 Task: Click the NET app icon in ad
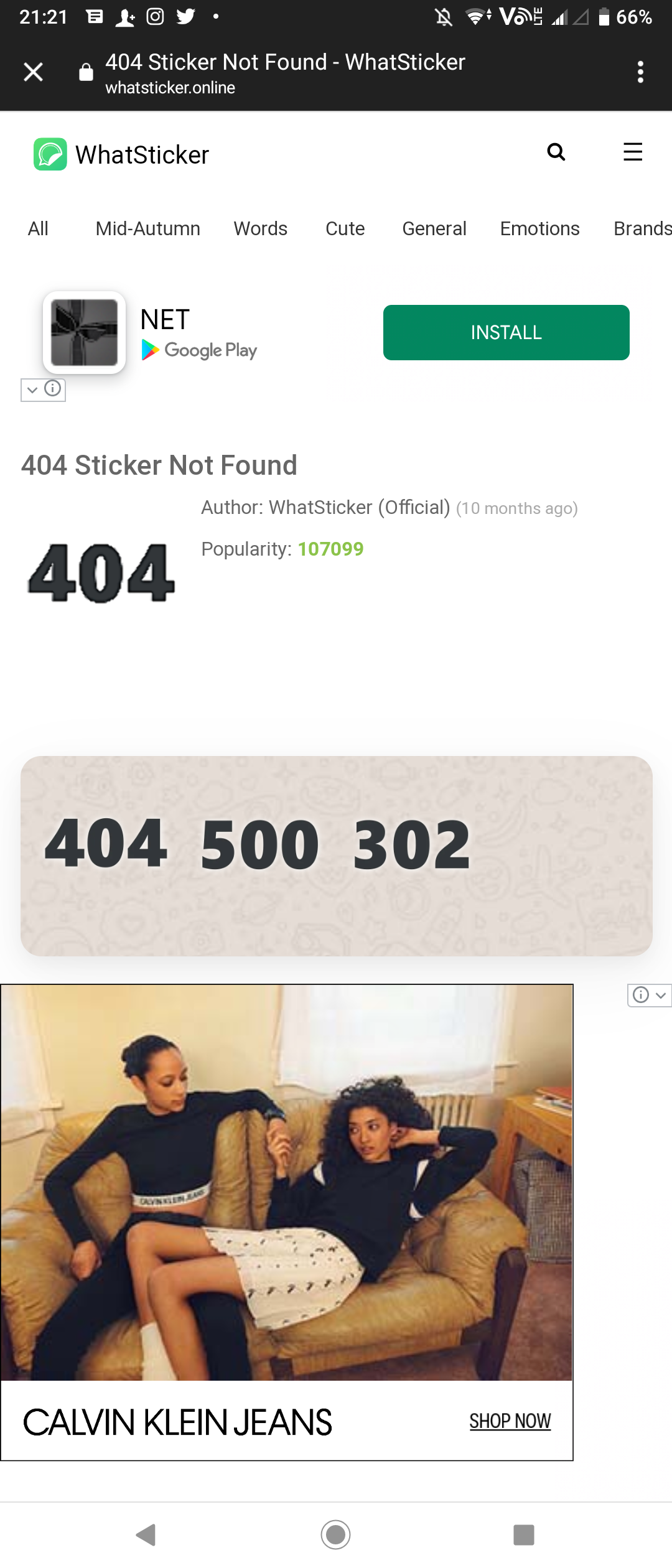(x=84, y=332)
